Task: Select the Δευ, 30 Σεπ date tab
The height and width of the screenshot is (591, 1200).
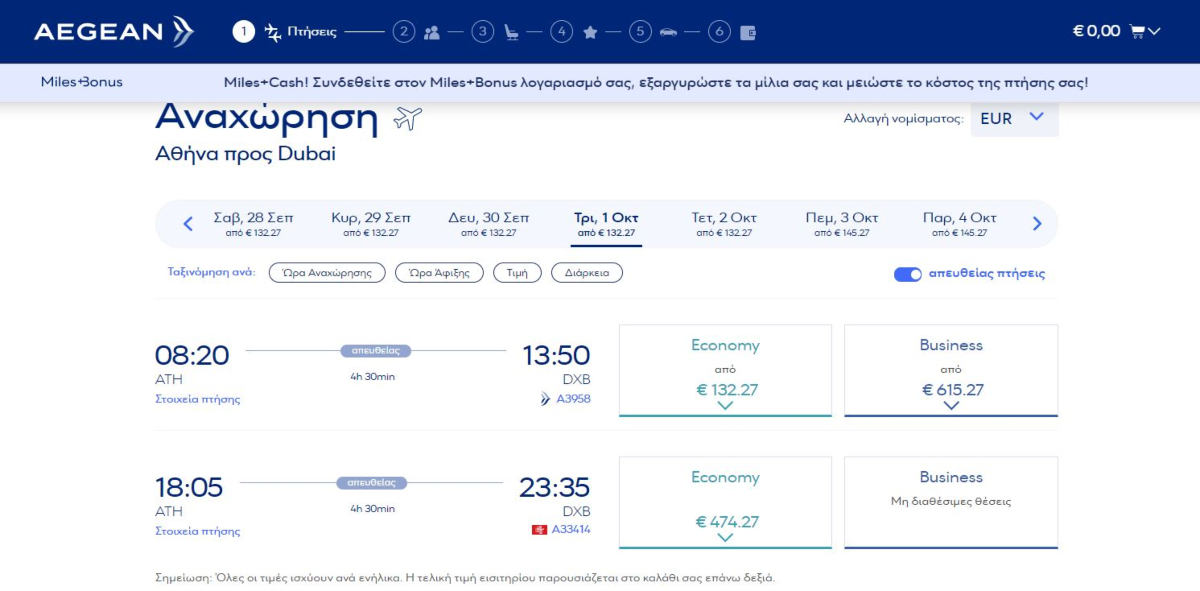Action: click(x=488, y=224)
